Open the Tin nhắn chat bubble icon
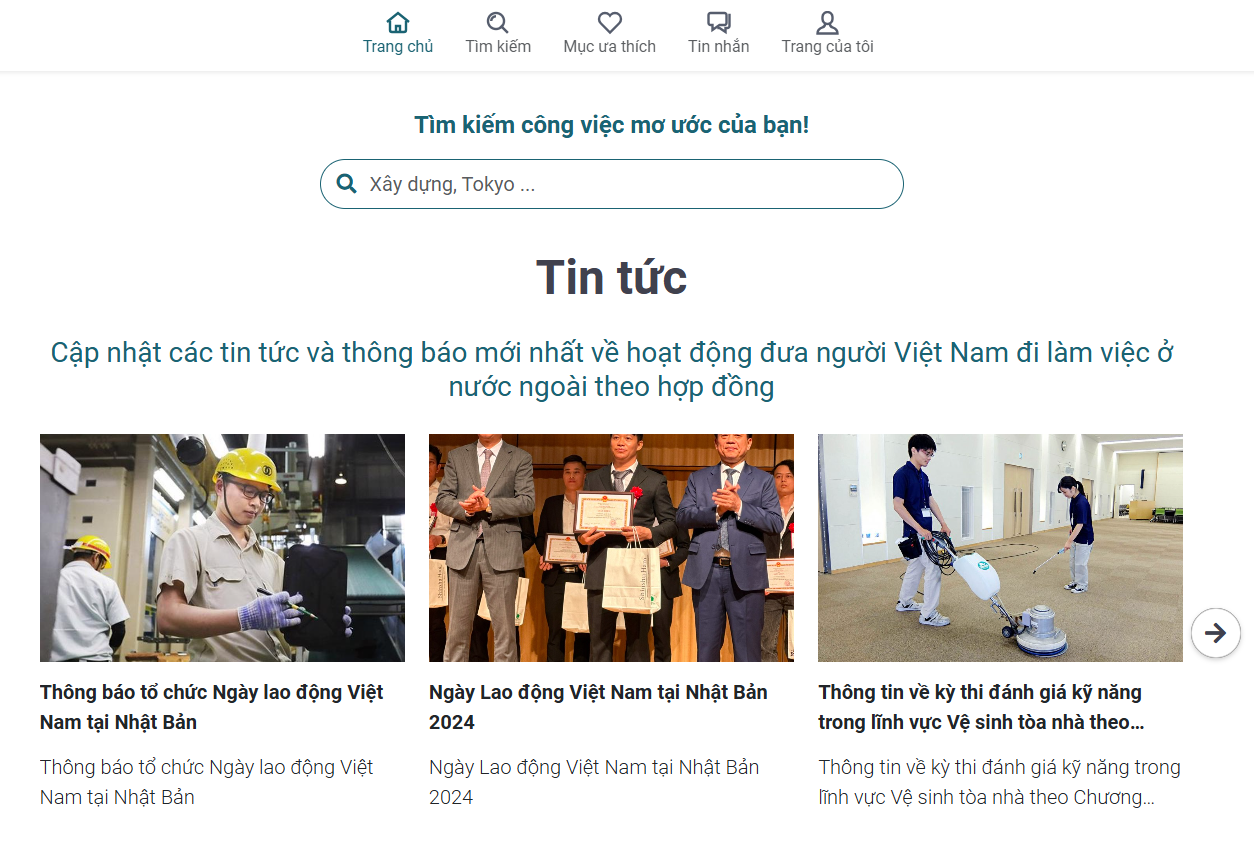The height and width of the screenshot is (853, 1254). click(x=718, y=22)
